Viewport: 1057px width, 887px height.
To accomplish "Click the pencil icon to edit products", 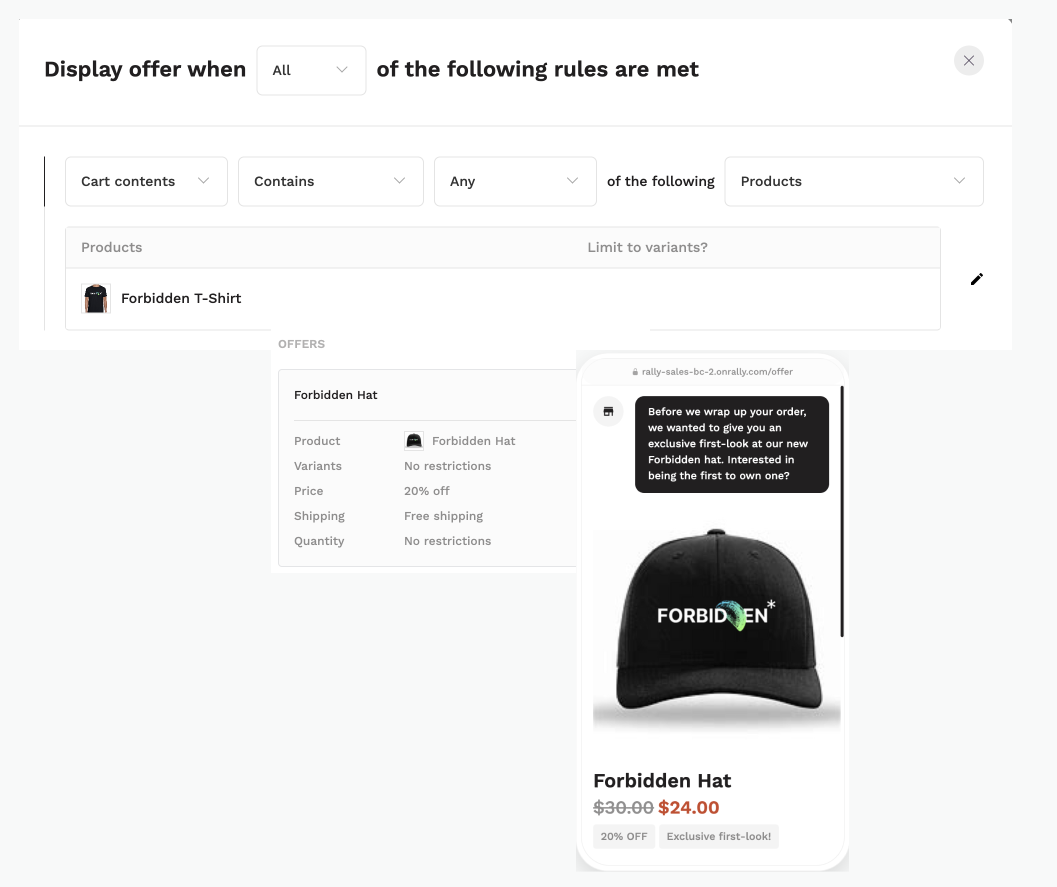I will 977,279.
